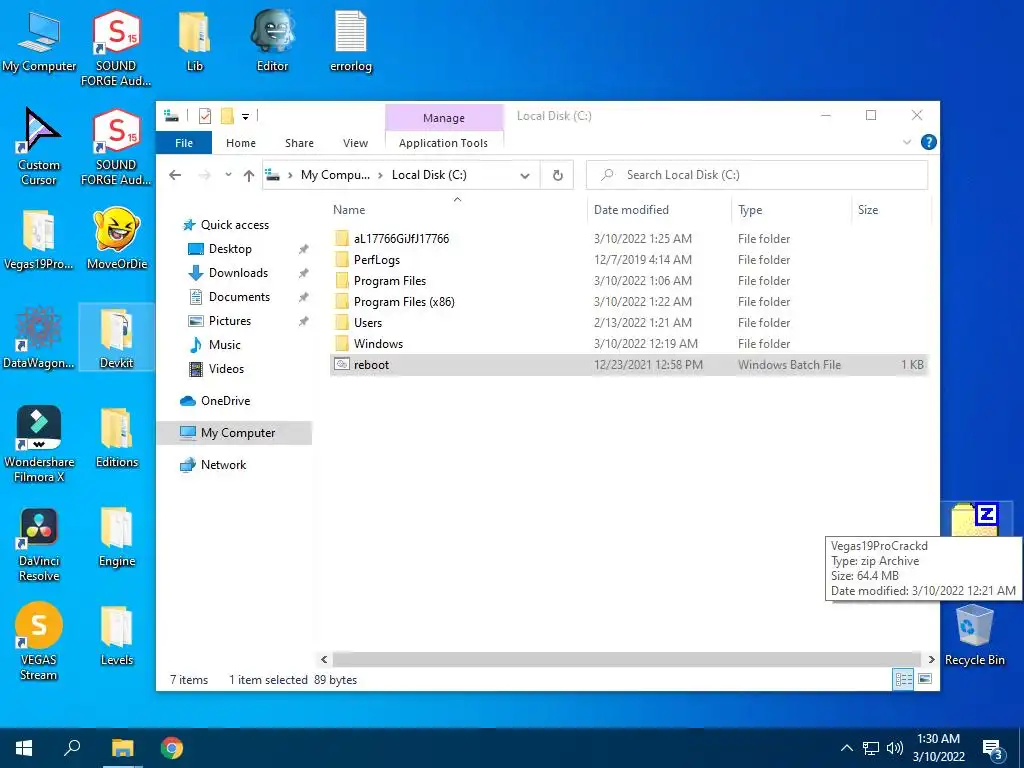This screenshot has width=1024, height=768.
Task: Click the Manage contextual tab
Action: click(x=444, y=118)
